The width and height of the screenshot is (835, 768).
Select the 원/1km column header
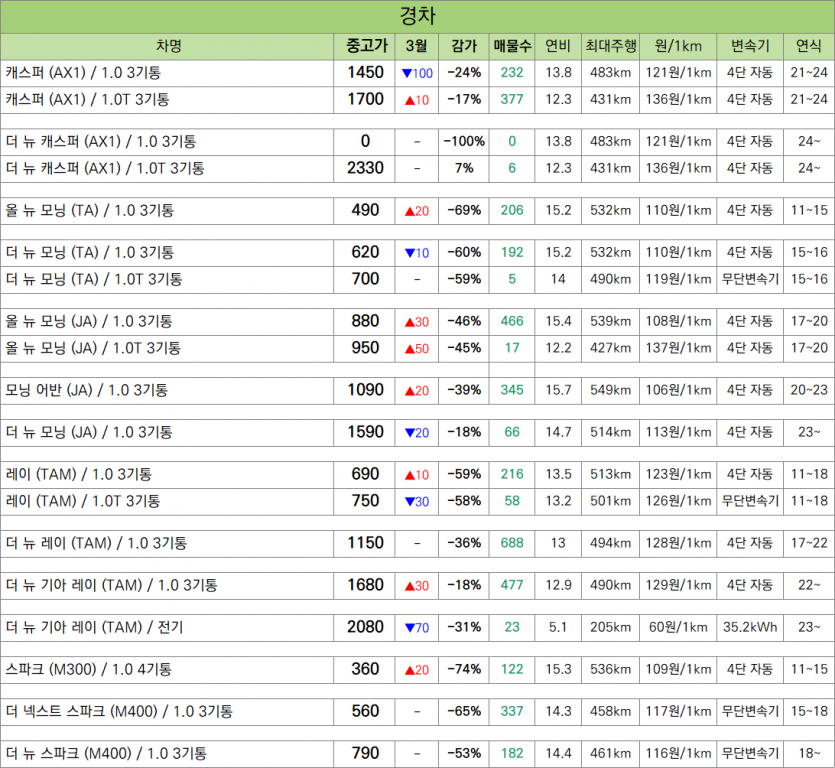point(678,46)
